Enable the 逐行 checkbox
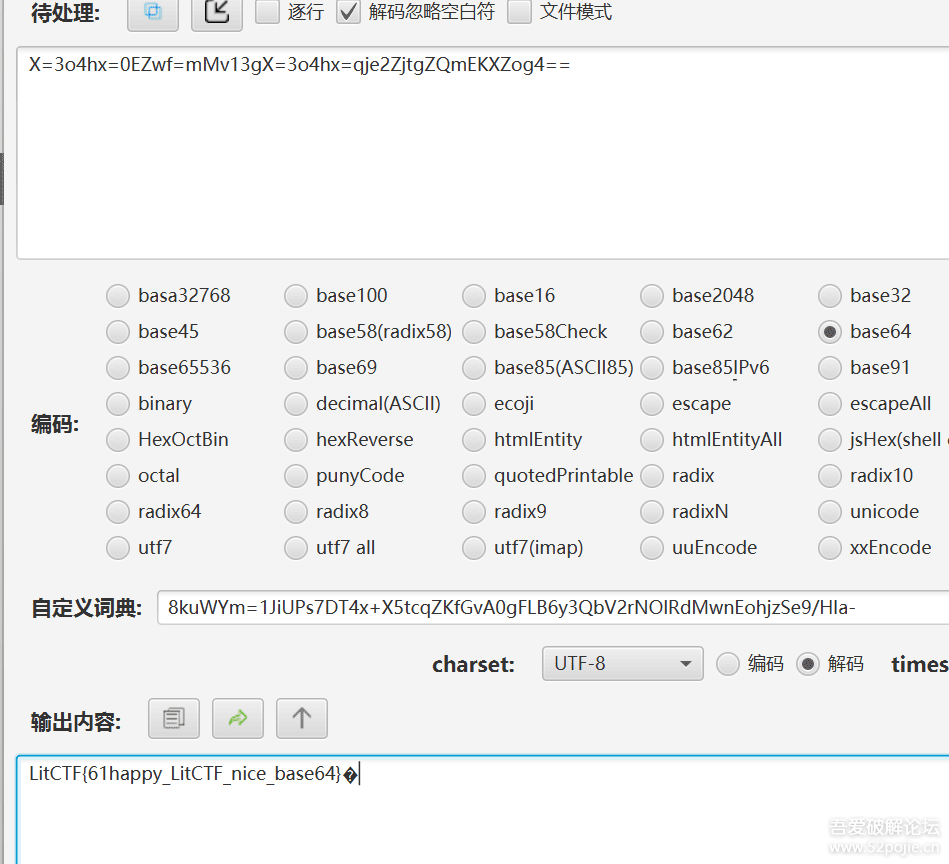The image size is (949, 864). 268,12
